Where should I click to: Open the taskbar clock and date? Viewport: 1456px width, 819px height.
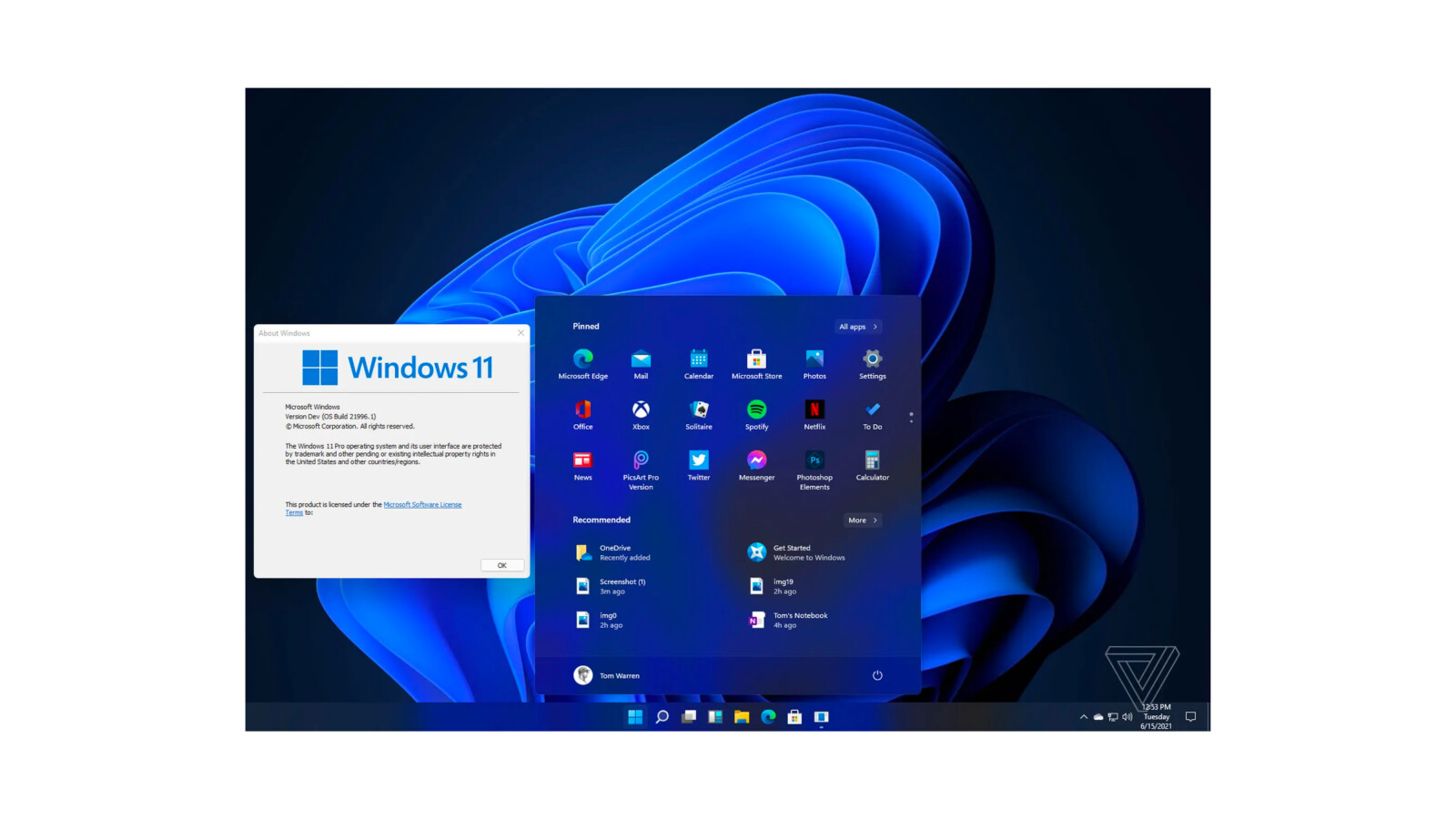[1156, 717]
